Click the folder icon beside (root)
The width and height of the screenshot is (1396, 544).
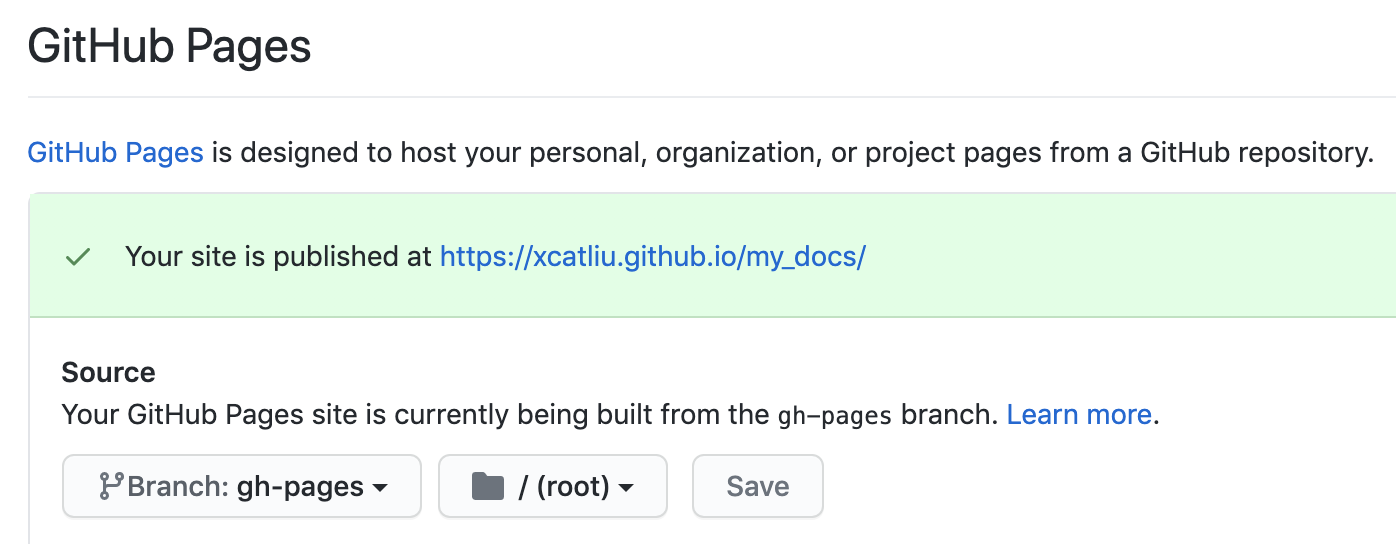pos(487,487)
